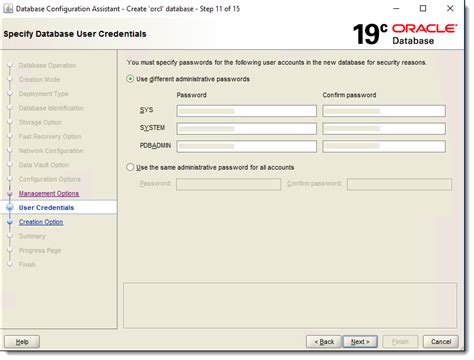
Task: Close the Database Configuration Assistant window
Action: pyautogui.click(x=450, y=9)
